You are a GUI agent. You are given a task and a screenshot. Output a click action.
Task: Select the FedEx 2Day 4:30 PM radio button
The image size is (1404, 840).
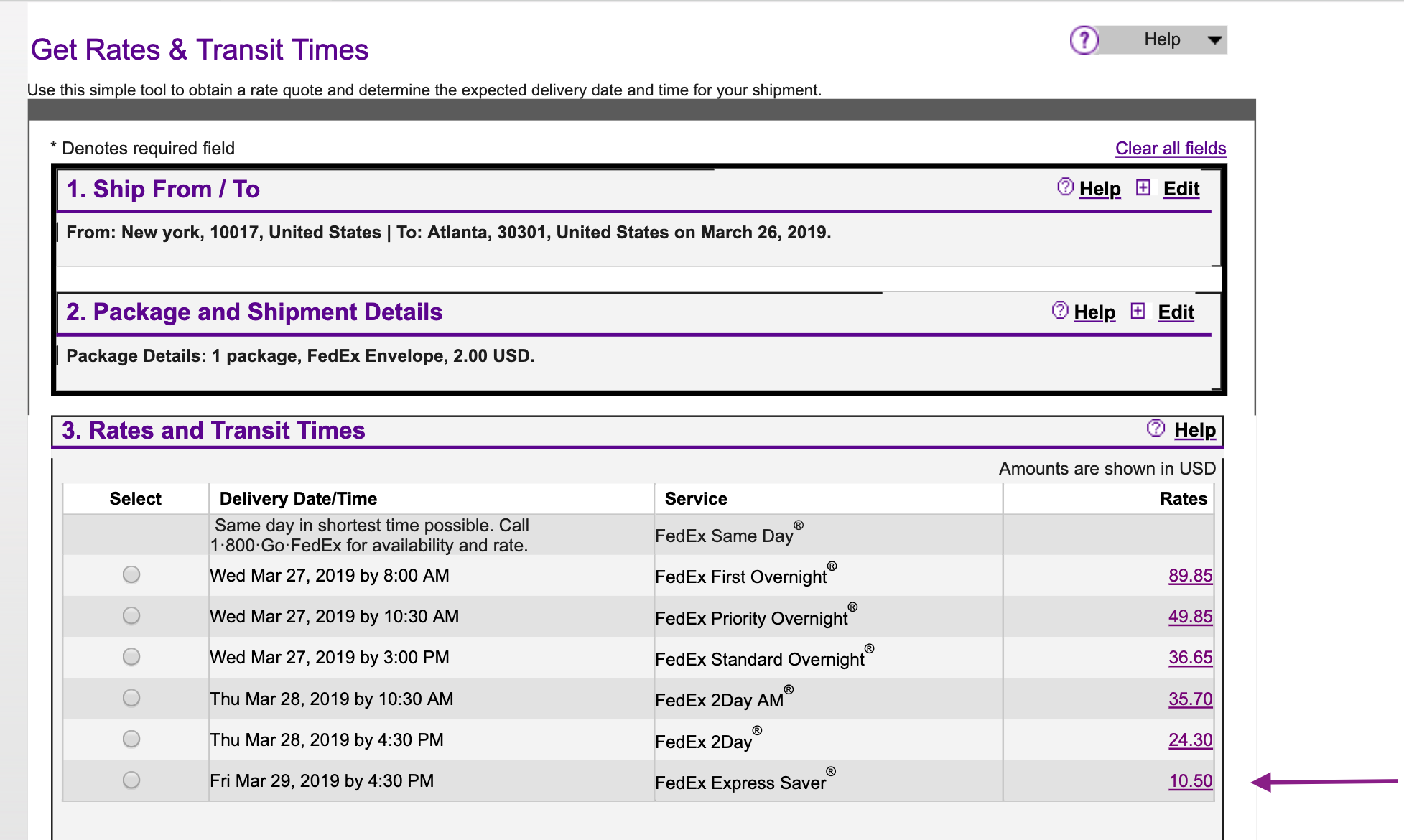click(x=131, y=739)
